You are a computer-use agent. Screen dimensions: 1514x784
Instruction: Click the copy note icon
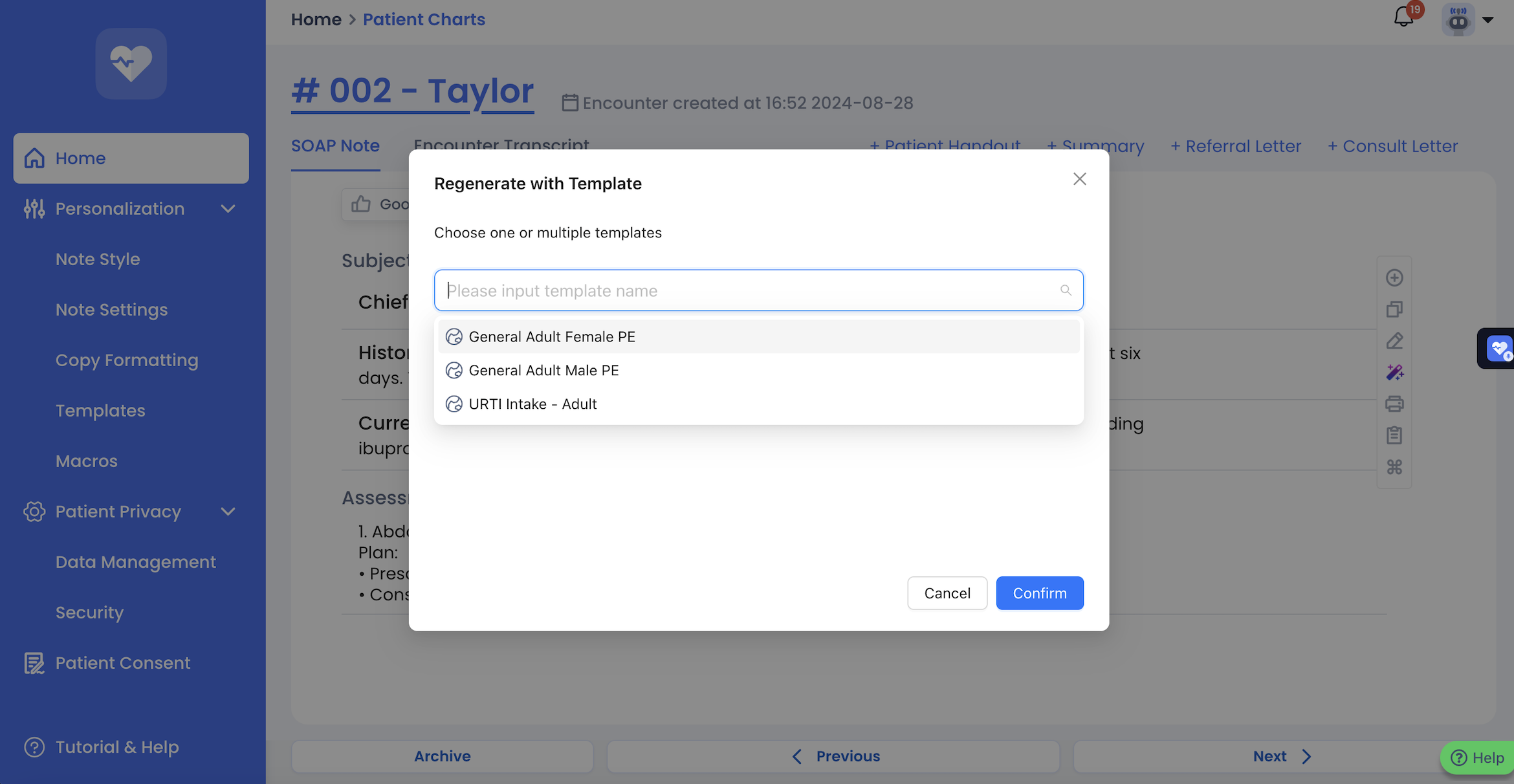point(1394,309)
